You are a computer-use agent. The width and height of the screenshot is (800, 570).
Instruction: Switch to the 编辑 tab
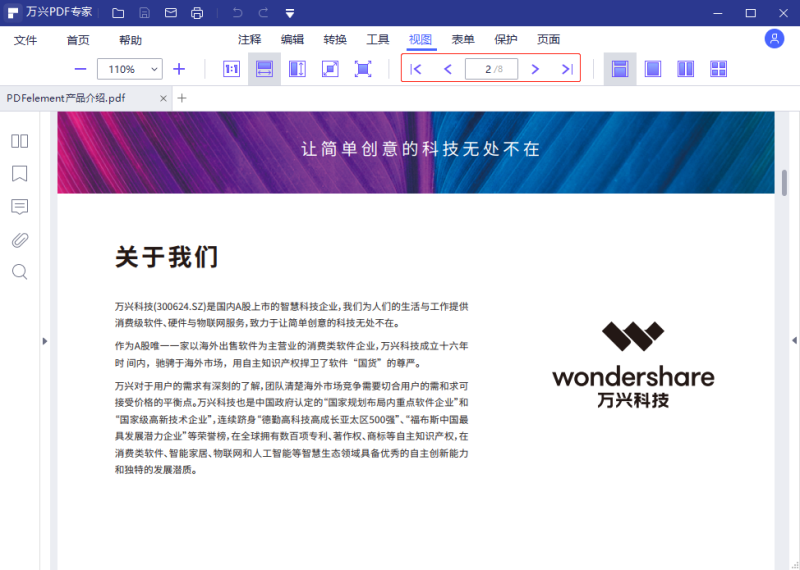(x=292, y=39)
